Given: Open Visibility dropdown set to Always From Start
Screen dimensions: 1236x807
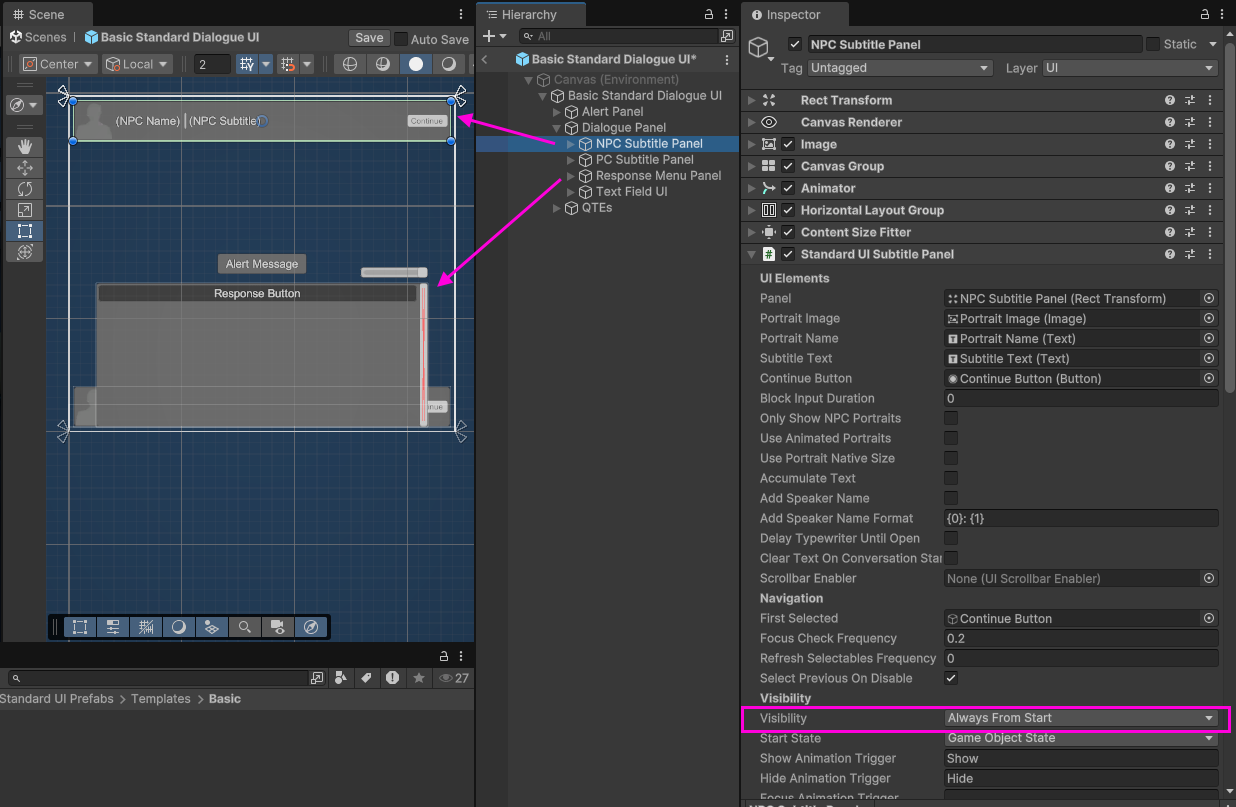Looking at the screenshot, I should [1081, 718].
